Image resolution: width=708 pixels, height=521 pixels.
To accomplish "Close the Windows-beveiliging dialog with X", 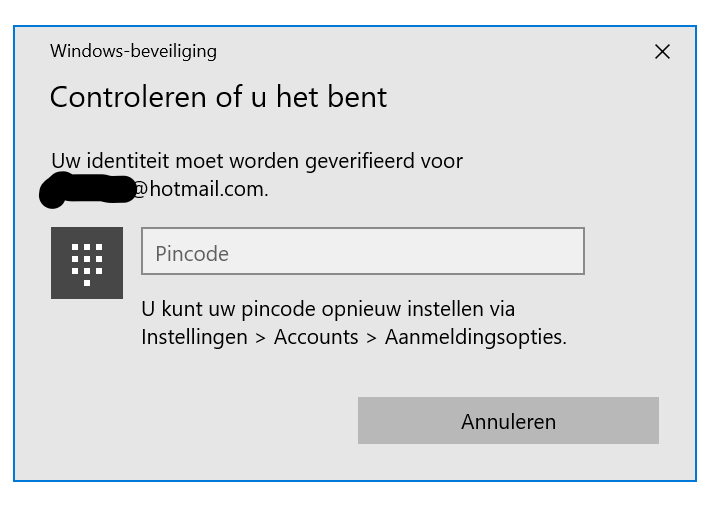I will [x=662, y=51].
